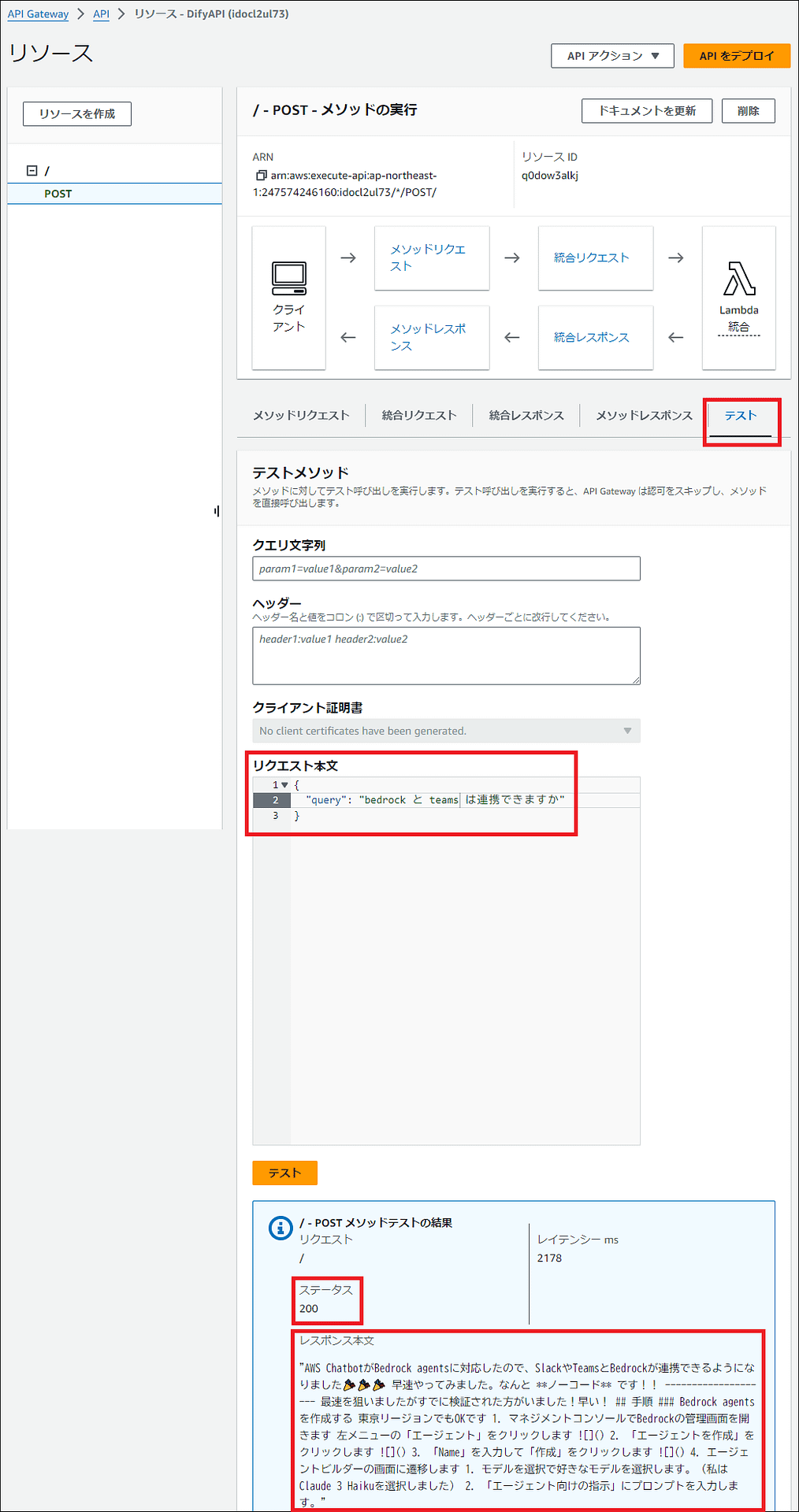Select the POST method in resource tree
799x1512 pixels.
click(58, 194)
